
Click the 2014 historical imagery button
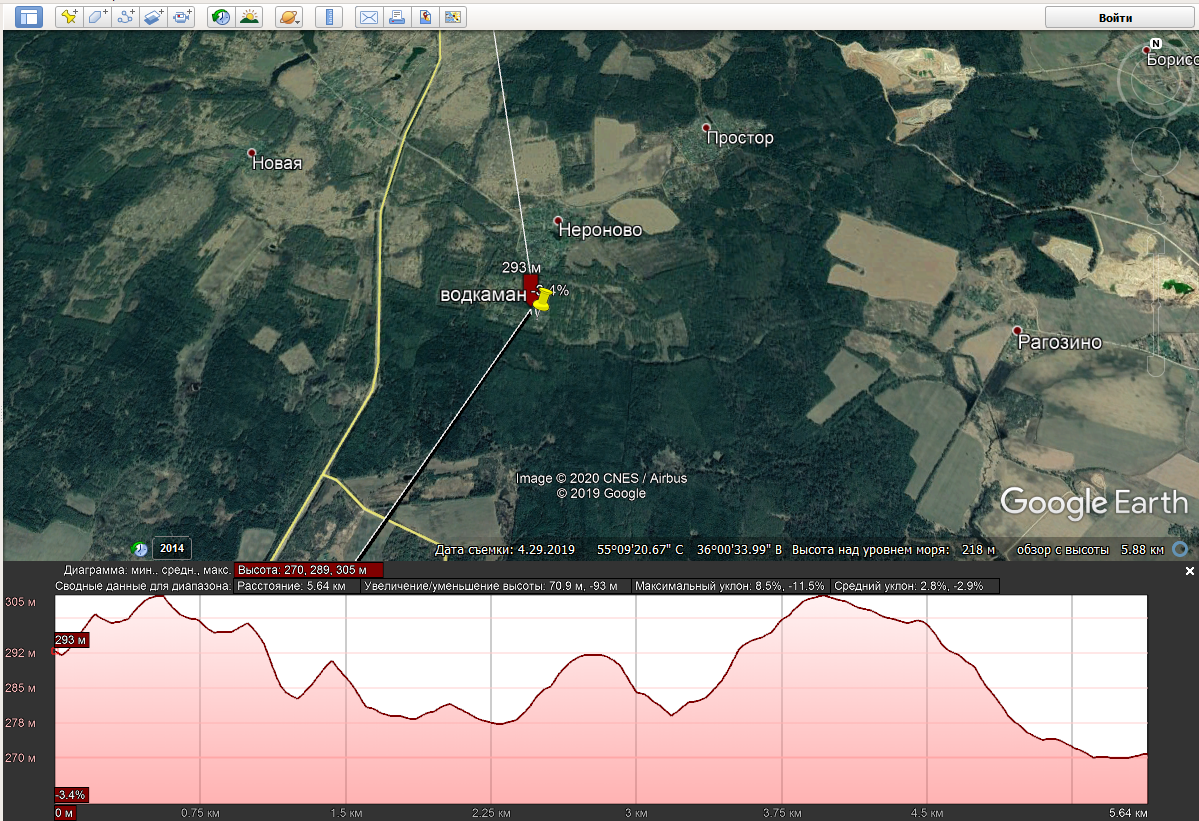172,548
